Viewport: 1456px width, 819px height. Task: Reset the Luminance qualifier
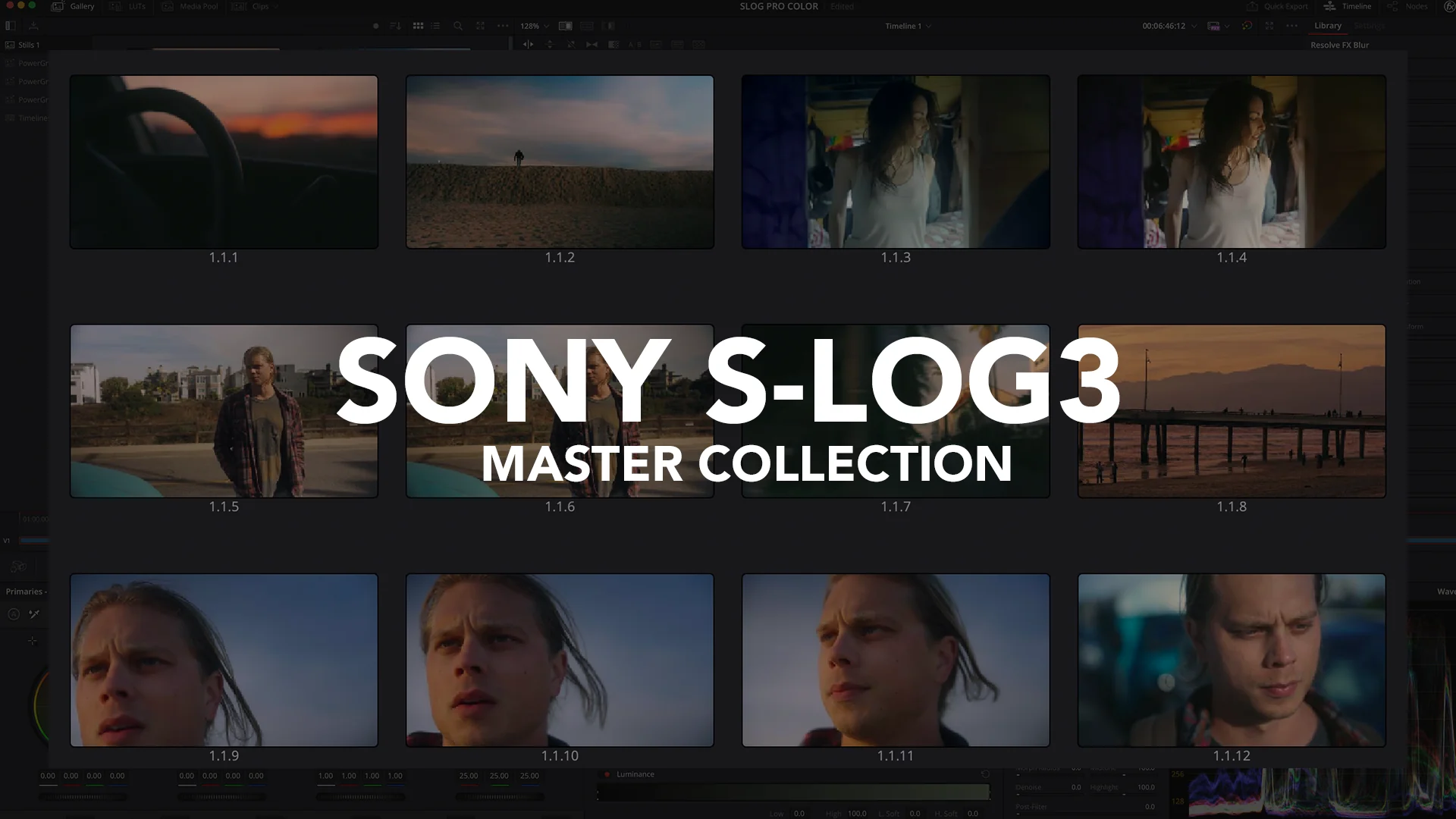(x=985, y=774)
